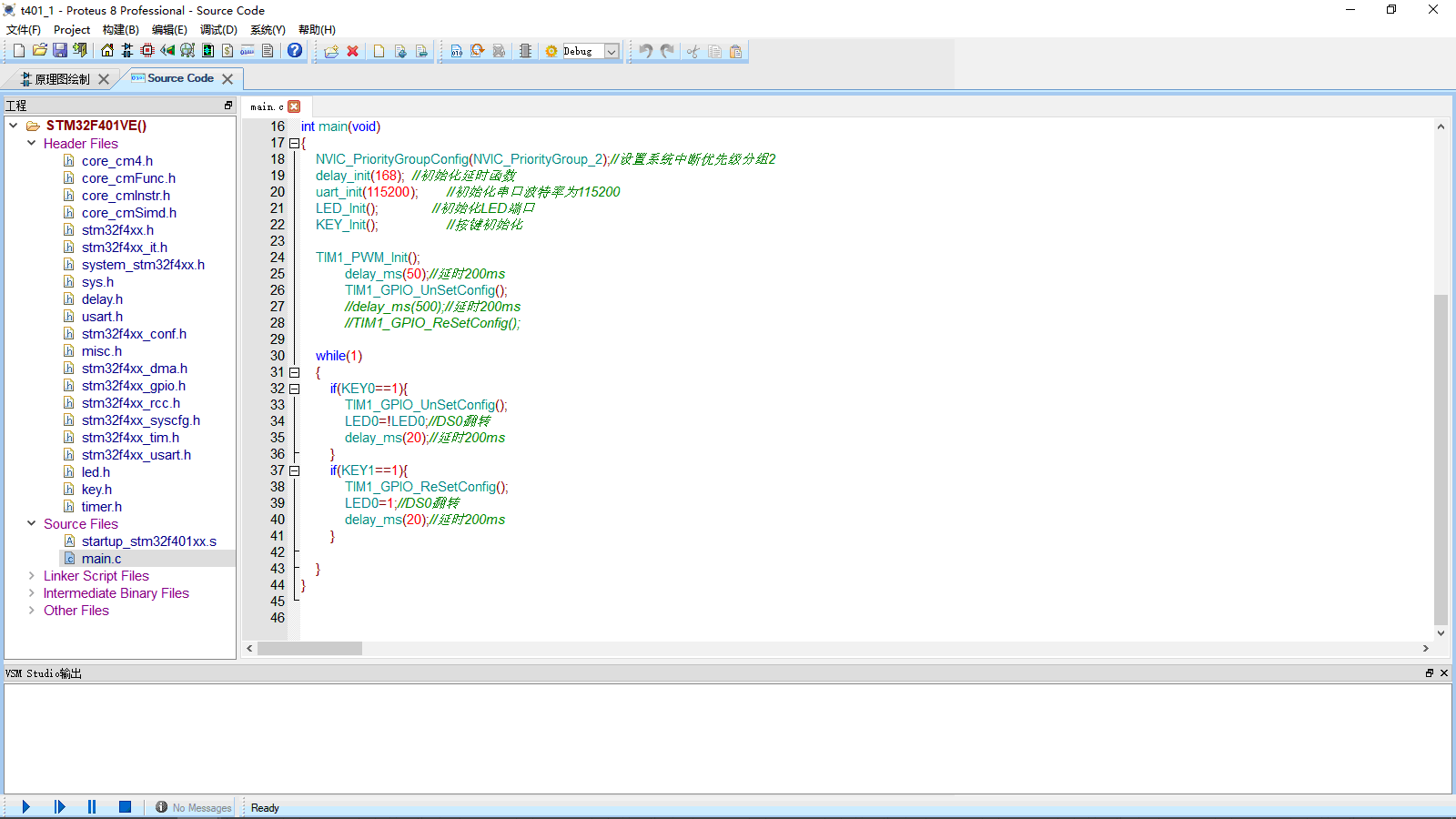Open PCB Layout red chip icon
The image size is (1456, 819).
(147, 51)
